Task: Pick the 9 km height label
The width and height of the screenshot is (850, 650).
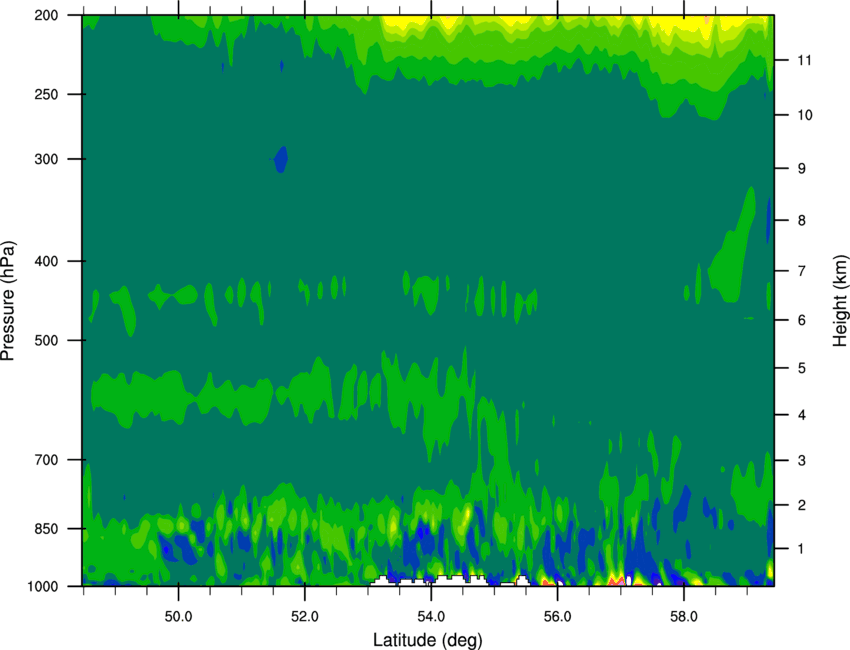Action: [x=802, y=169]
